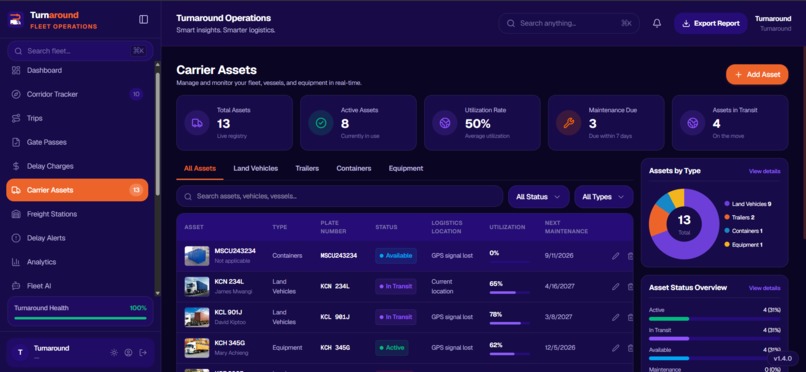Switch to the Land Vehicles tab
The width and height of the screenshot is (806, 372).
255,169
